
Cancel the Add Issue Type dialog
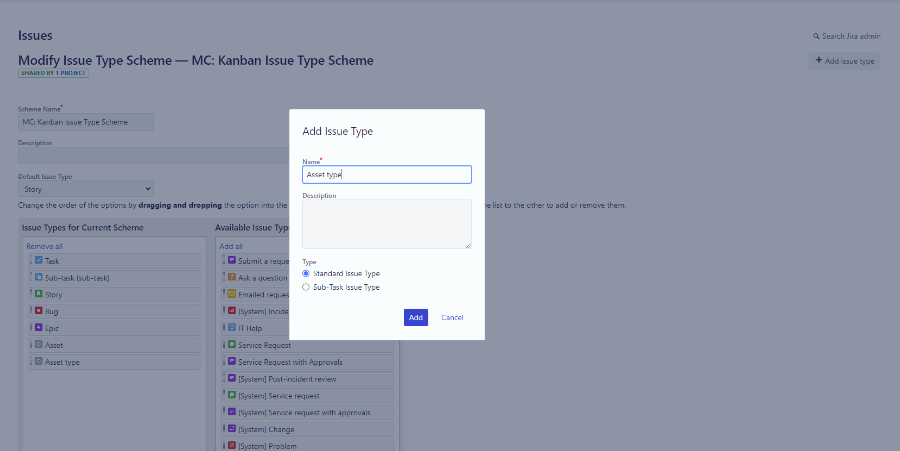(452, 317)
